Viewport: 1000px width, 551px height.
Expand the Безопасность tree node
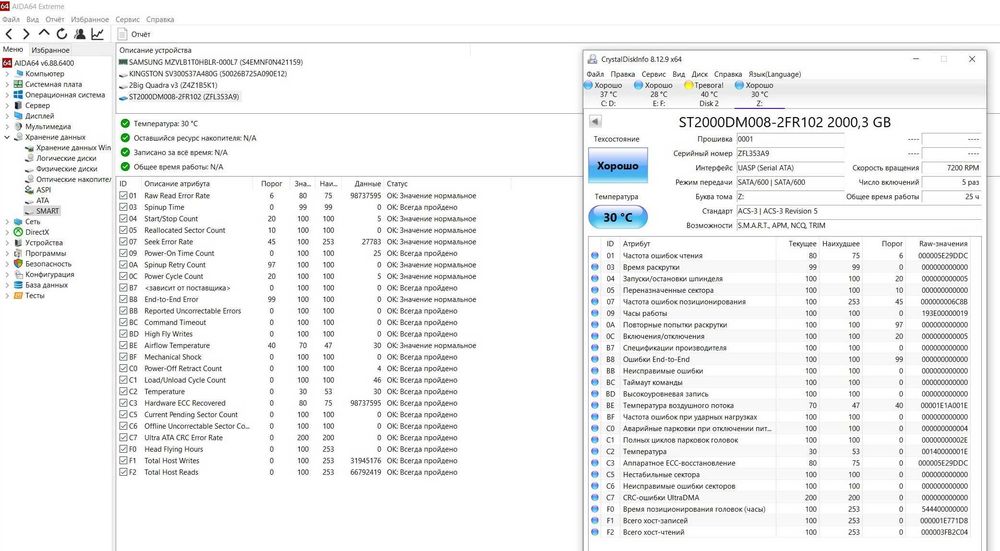(7, 264)
